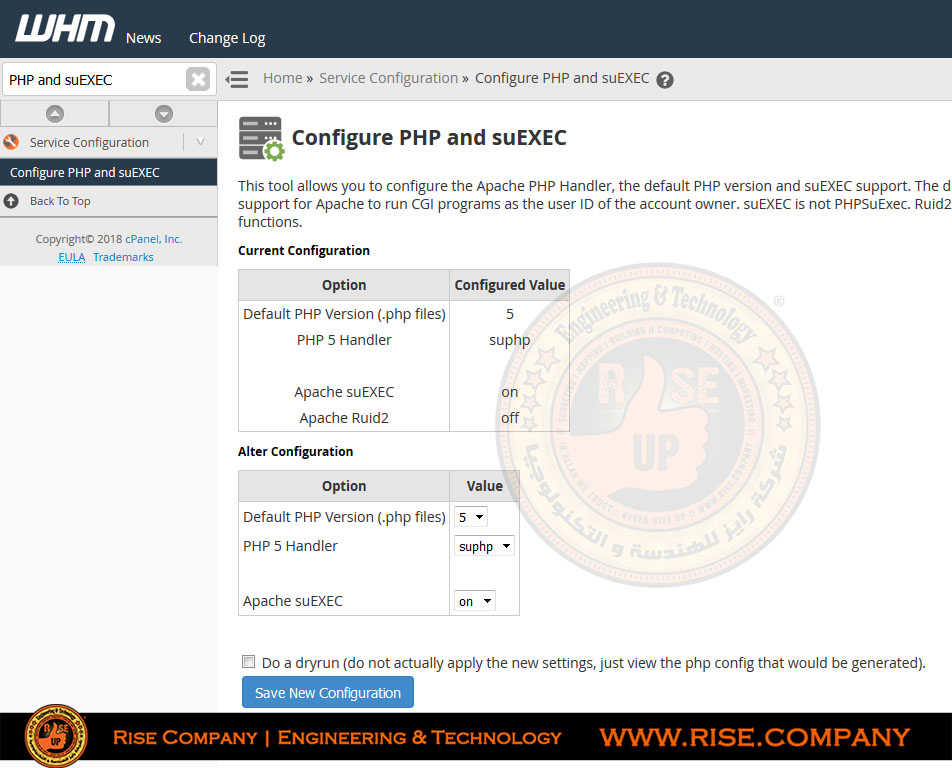Click the 'Option' header in Current Configuration

click(344, 285)
